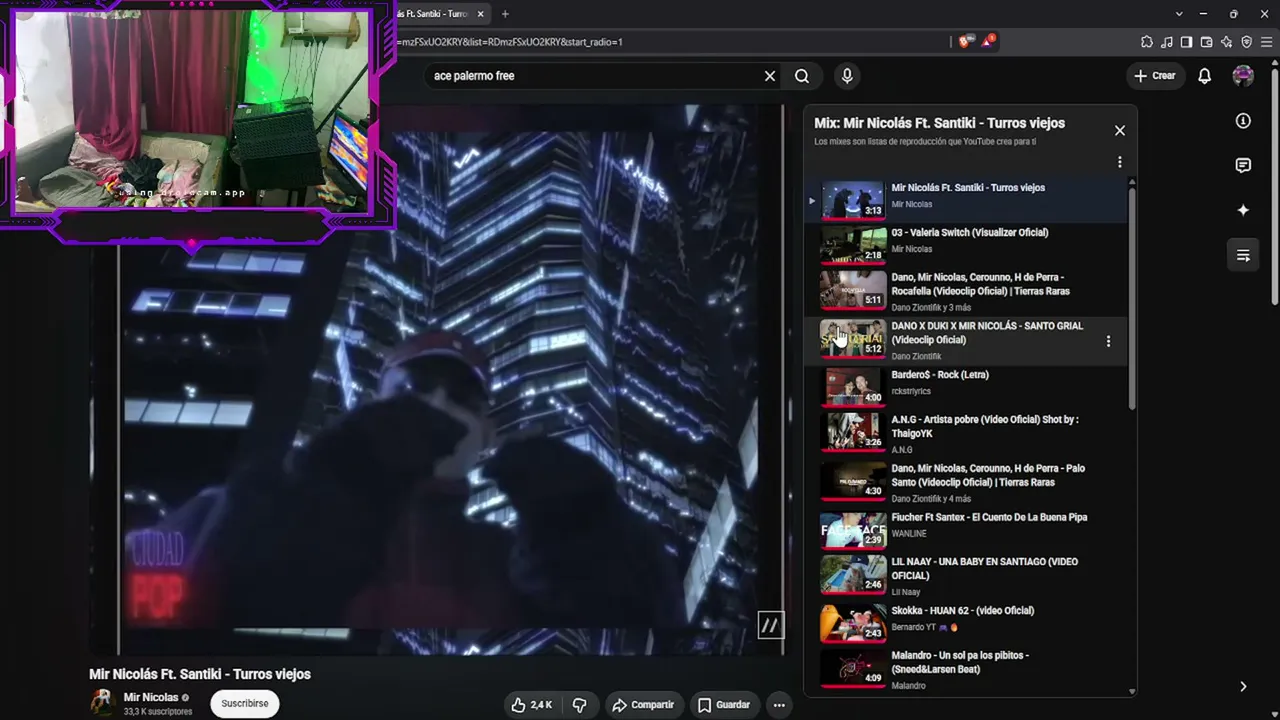
Task: Click the playlist scroll down arrow
Action: click(1132, 691)
